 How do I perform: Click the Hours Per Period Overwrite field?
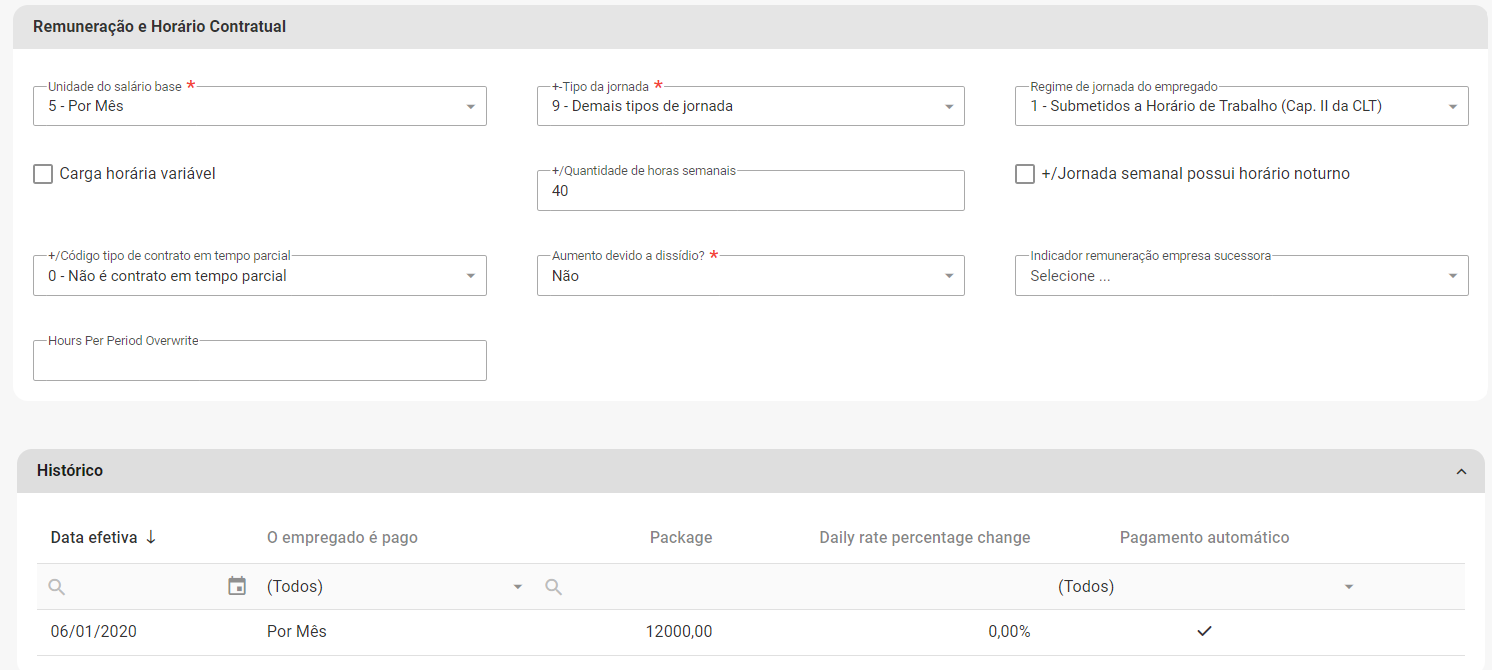point(260,362)
